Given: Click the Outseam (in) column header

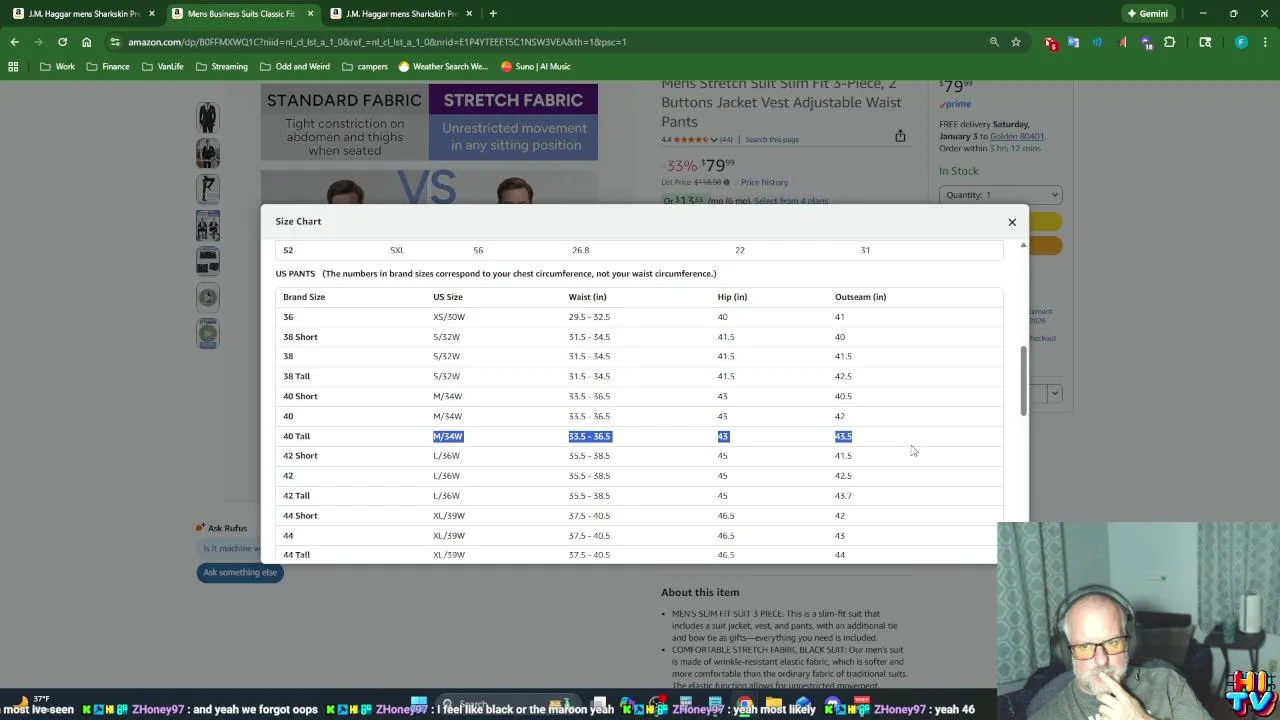Looking at the screenshot, I should (860, 297).
